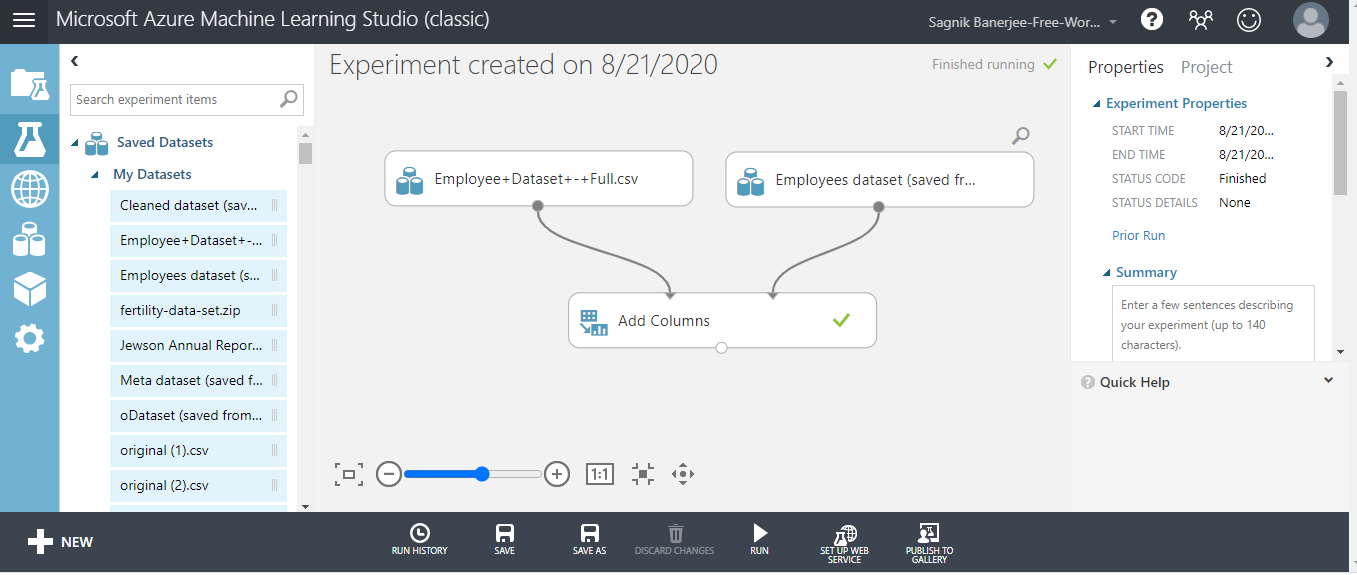Click the feedback smiley face icon

tap(1249, 20)
